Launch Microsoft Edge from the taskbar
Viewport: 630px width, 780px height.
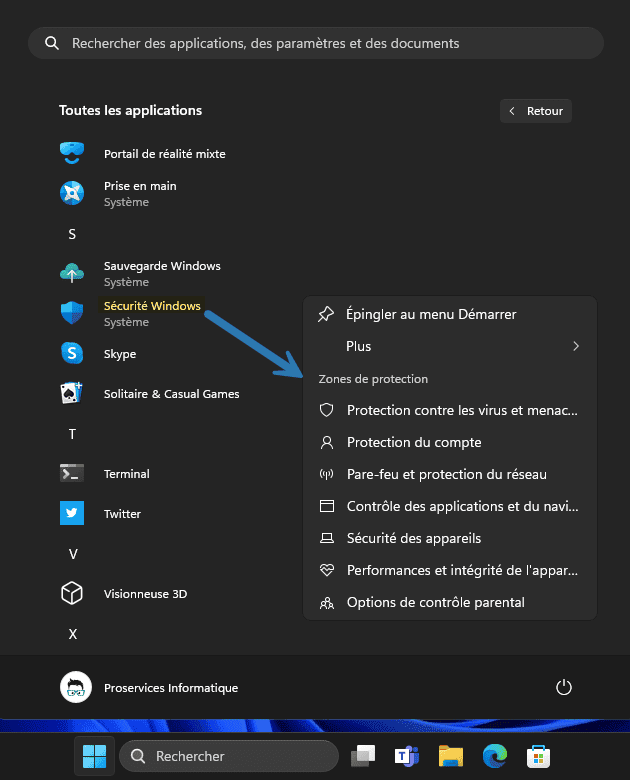(495, 756)
